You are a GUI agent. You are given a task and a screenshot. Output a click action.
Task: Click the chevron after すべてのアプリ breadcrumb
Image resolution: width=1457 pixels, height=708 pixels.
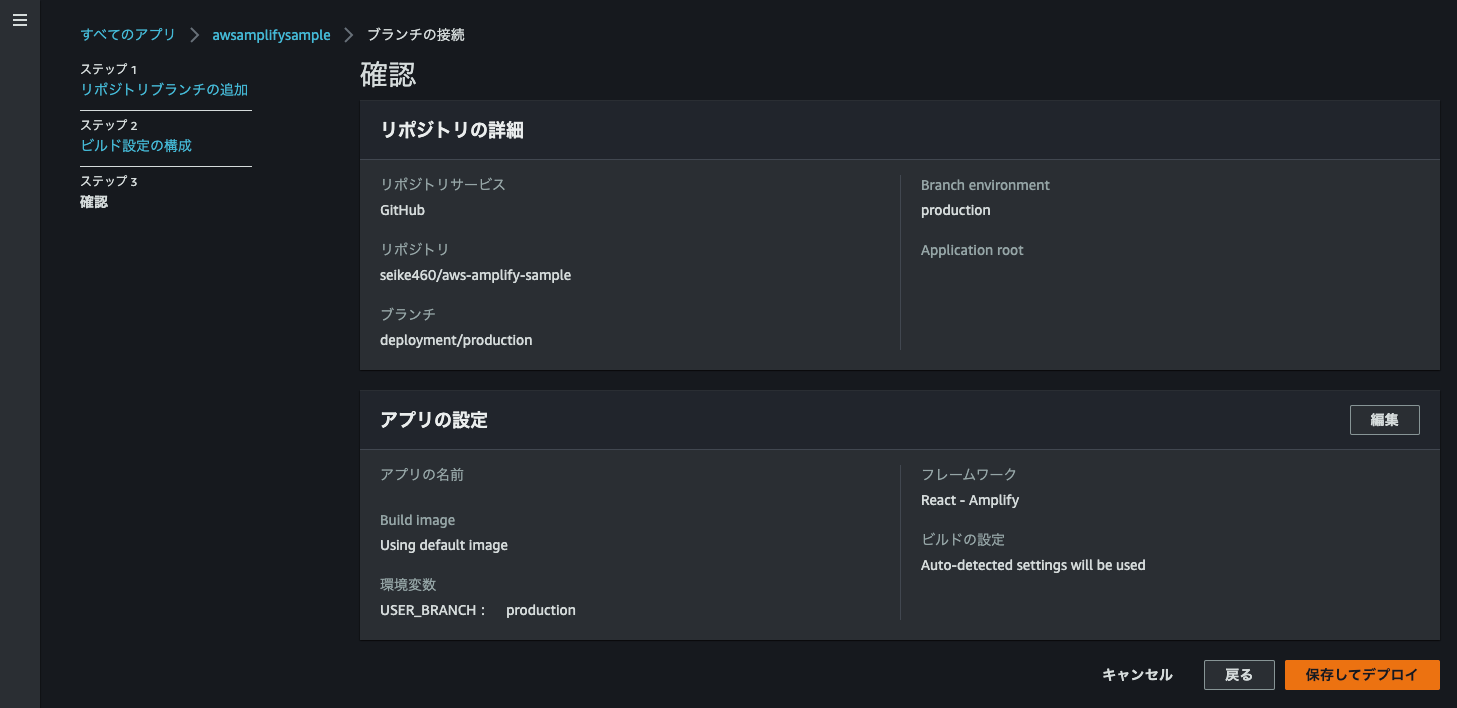click(x=195, y=35)
